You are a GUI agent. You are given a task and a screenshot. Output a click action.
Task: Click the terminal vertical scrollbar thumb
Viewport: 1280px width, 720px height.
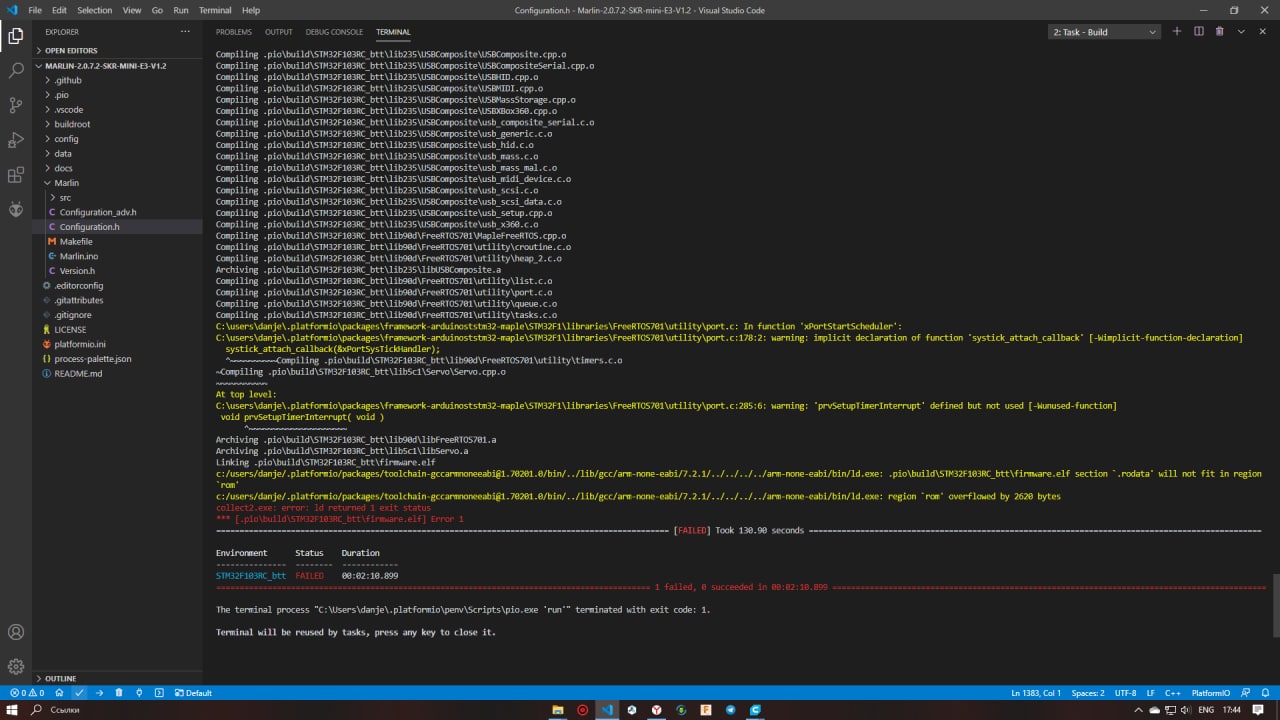coord(1275,605)
